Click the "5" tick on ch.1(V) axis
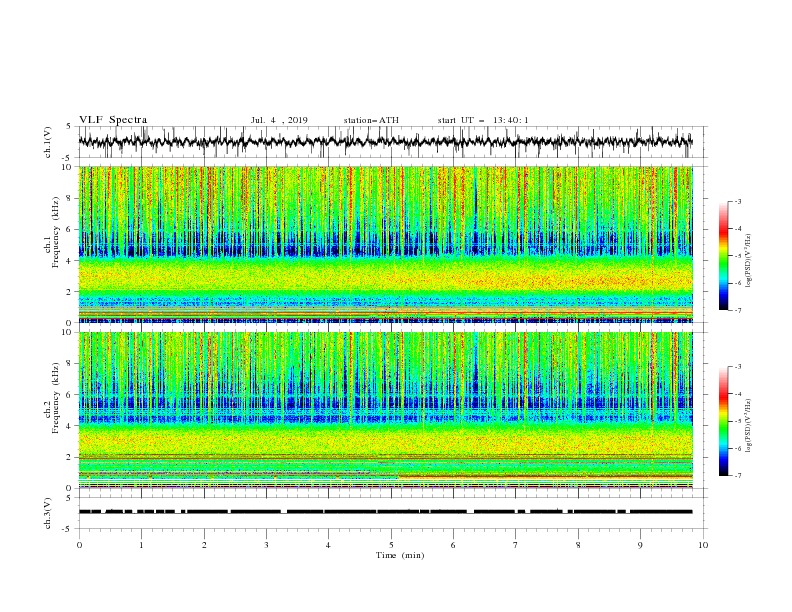The width and height of the screenshot is (792, 612). pyautogui.click(x=69, y=127)
